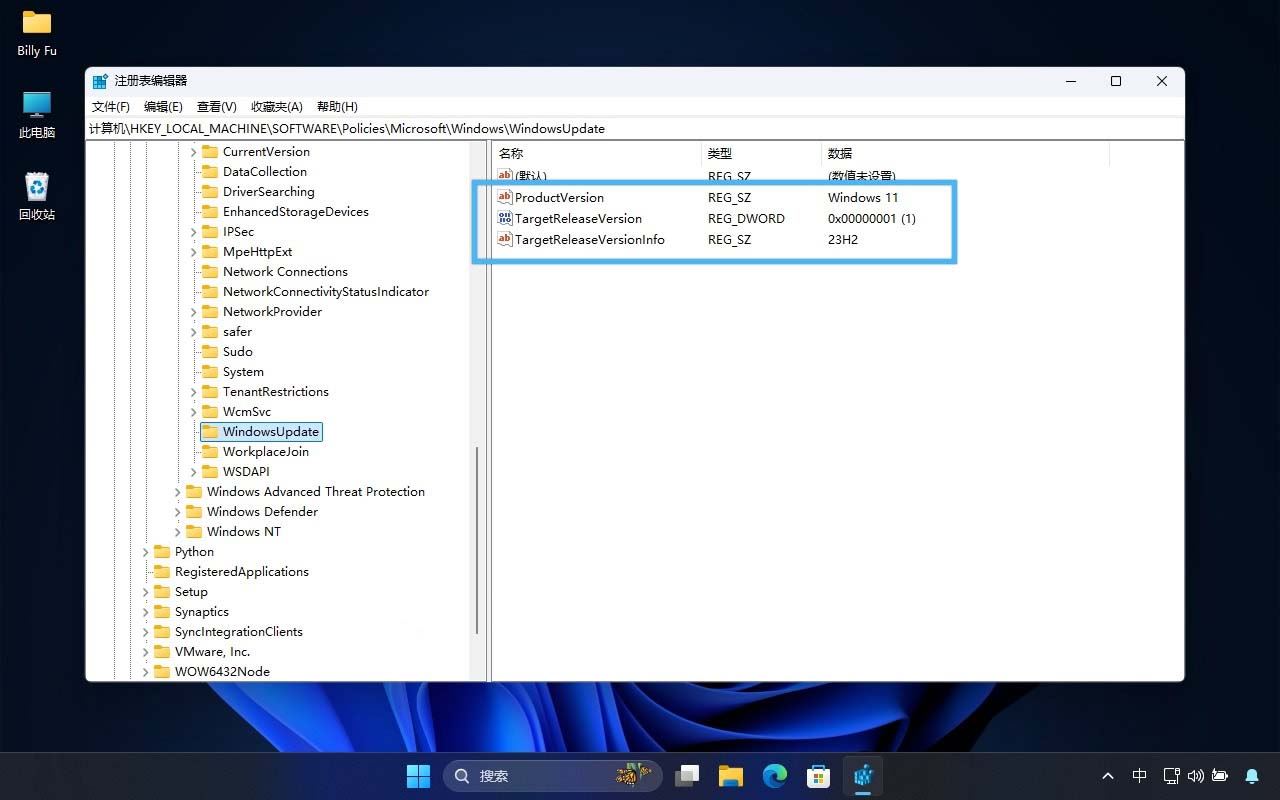The image size is (1280, 800).
Task: Open the 帮助(H) menu
Action: click(x=337, y=107)
